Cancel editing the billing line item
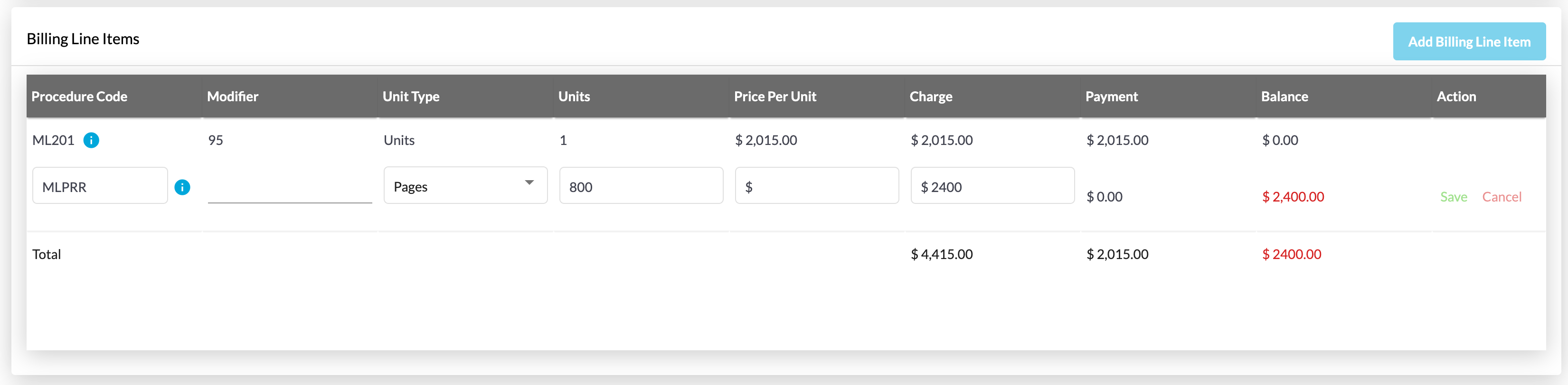The height and width of the screenshot is (385, 1568). 1501,197
